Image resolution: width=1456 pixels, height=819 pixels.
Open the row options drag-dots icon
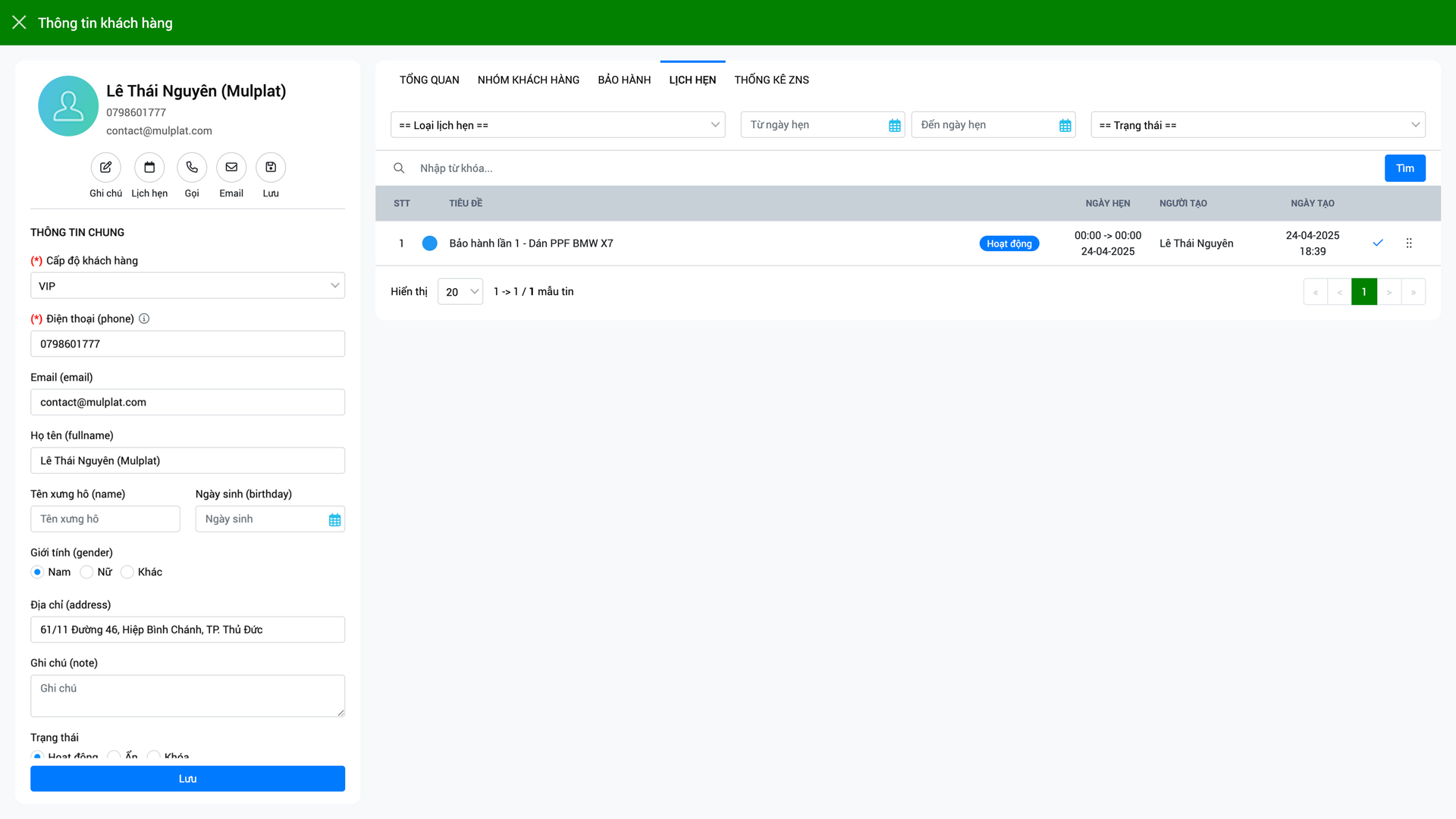pos(1409,243)
